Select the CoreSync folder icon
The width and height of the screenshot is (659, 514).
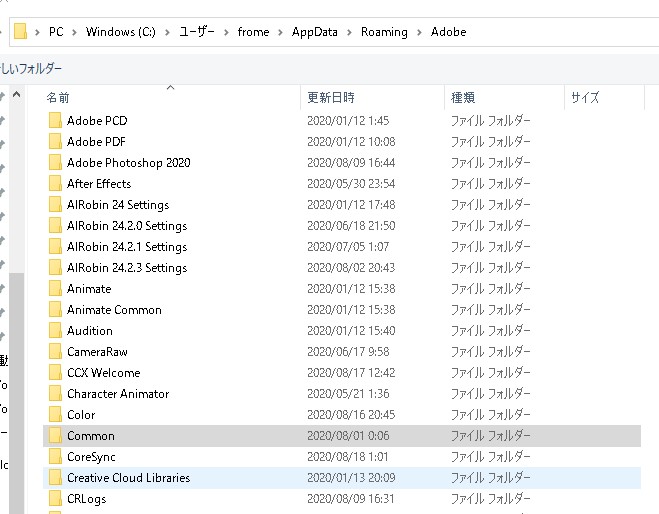pyautogui.click(x=55, y=457)
